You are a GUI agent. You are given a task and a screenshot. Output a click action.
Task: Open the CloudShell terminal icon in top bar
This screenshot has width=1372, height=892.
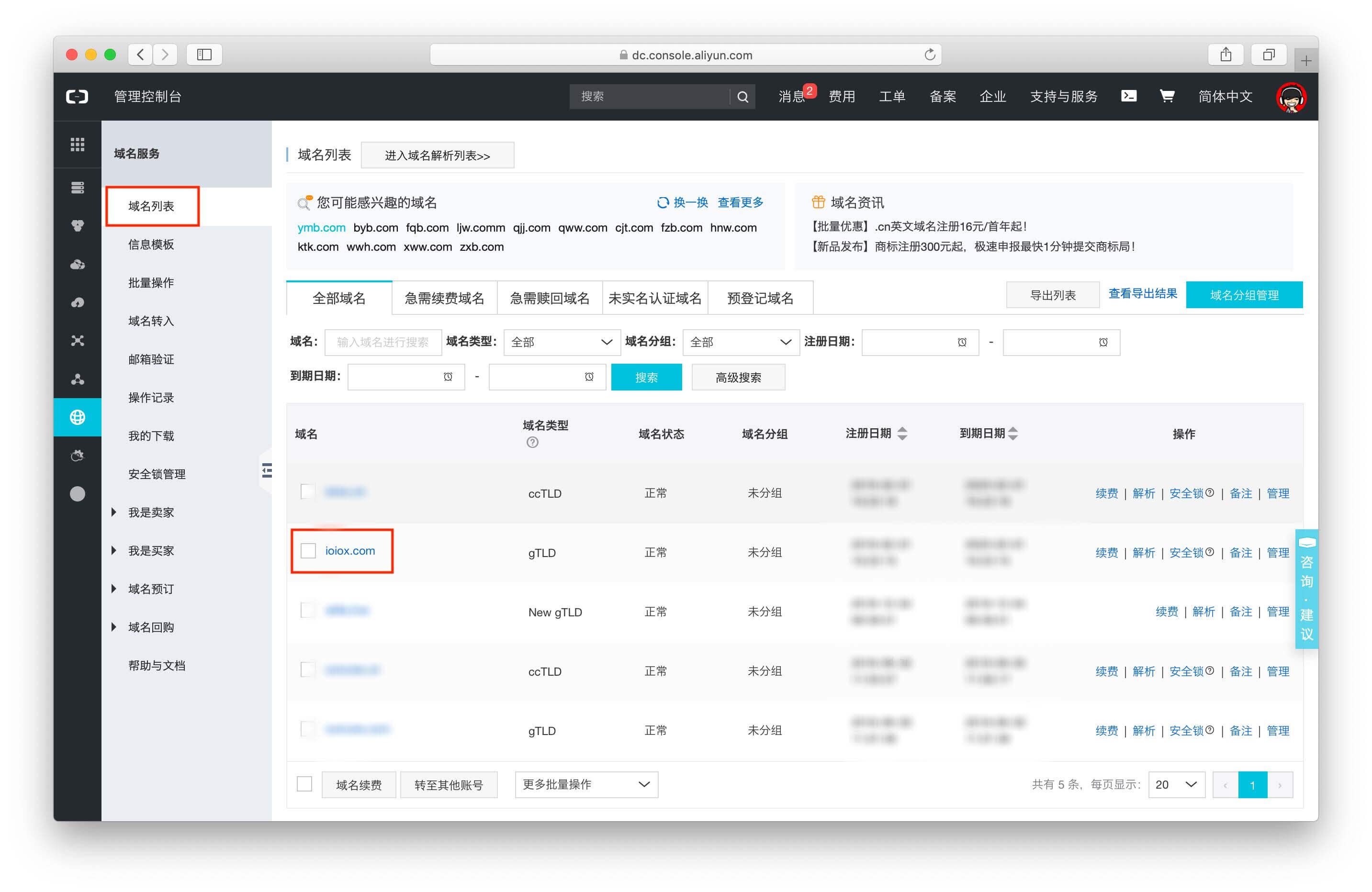click(x=1129, y=96)
